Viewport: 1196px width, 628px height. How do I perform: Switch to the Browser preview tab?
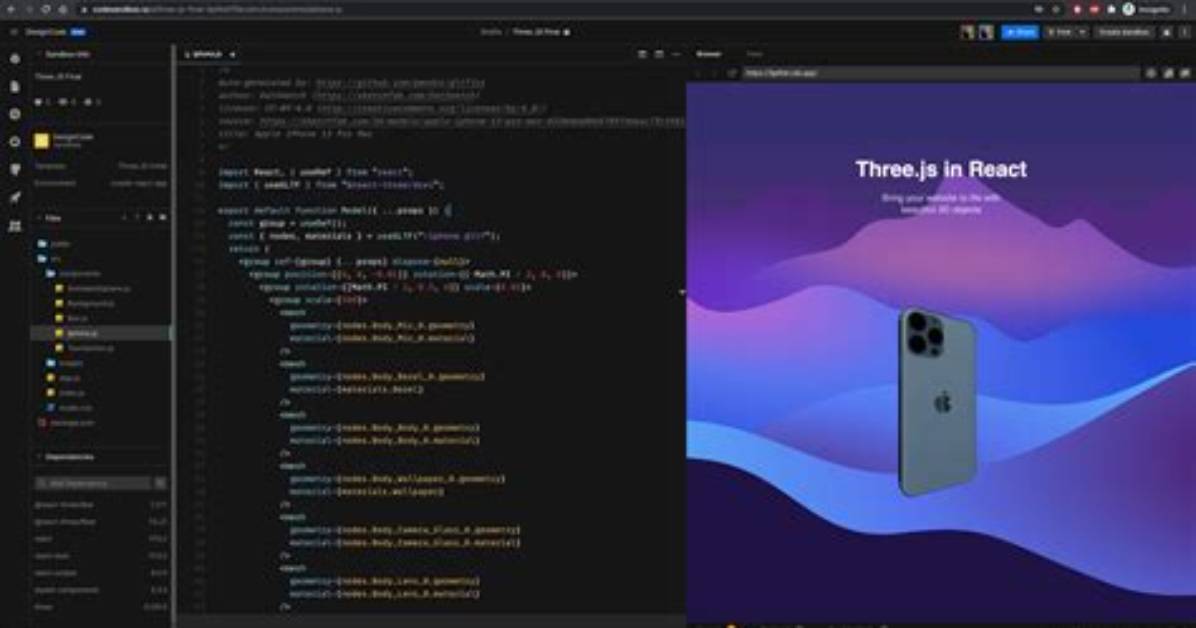tap(708, 54)
